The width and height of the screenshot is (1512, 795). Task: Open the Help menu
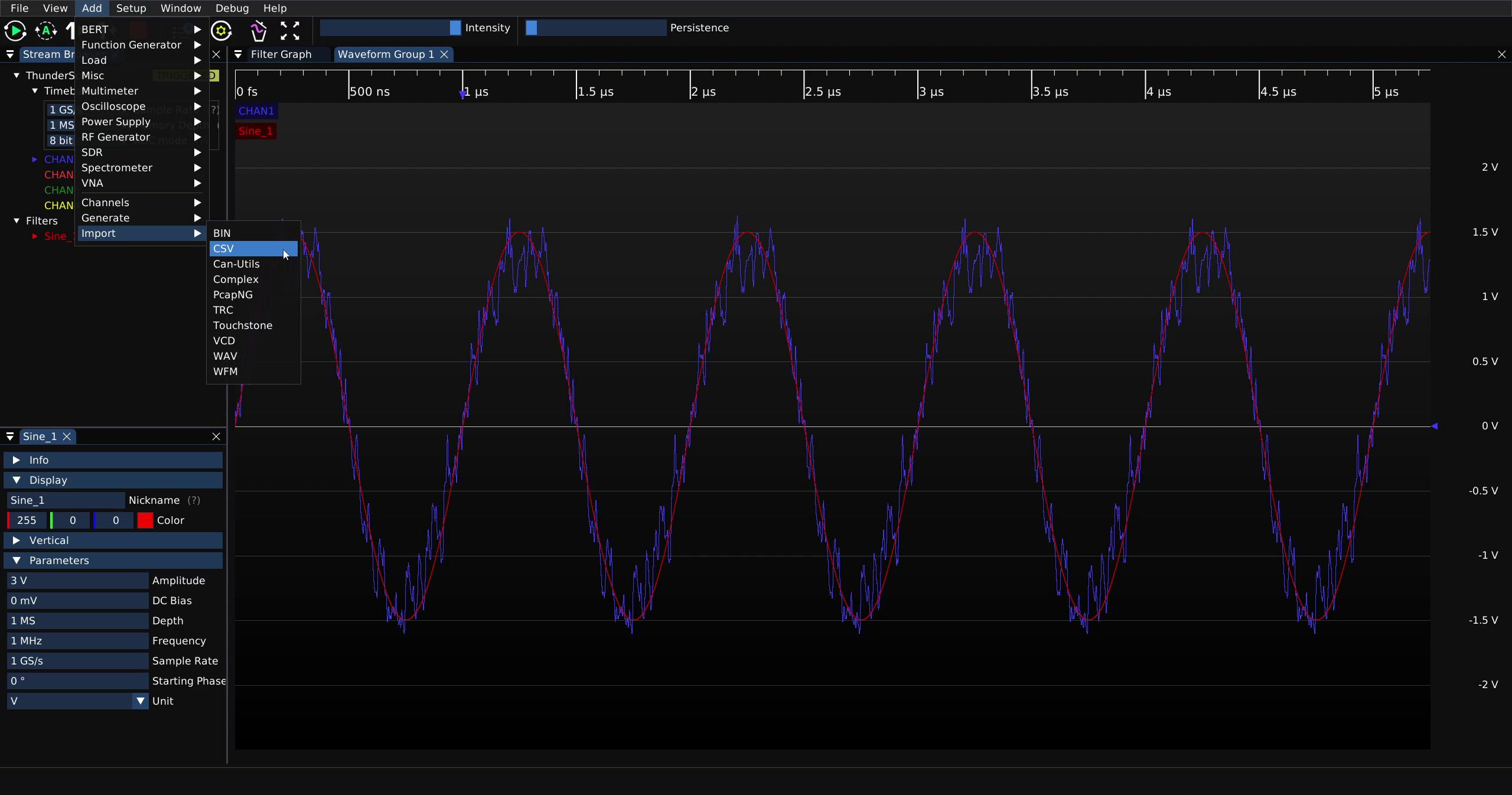point(275,8)
